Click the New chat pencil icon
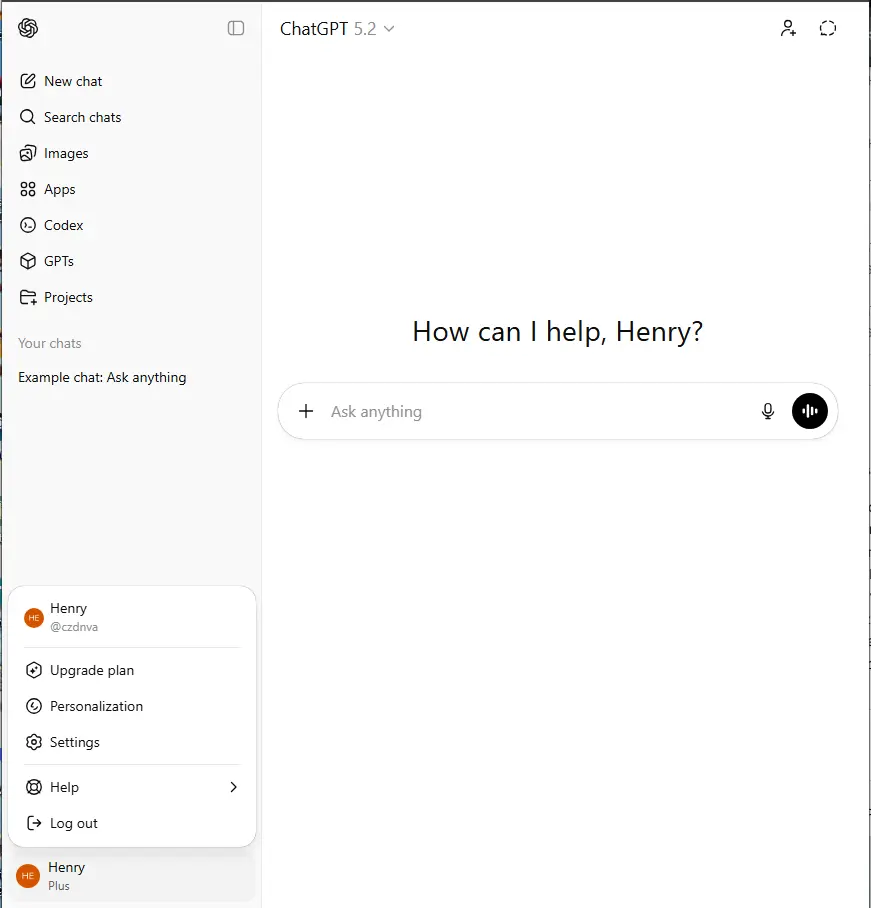The height and width of the screenshot is (908, 871). pyautogui.click(x=28, y=81)
